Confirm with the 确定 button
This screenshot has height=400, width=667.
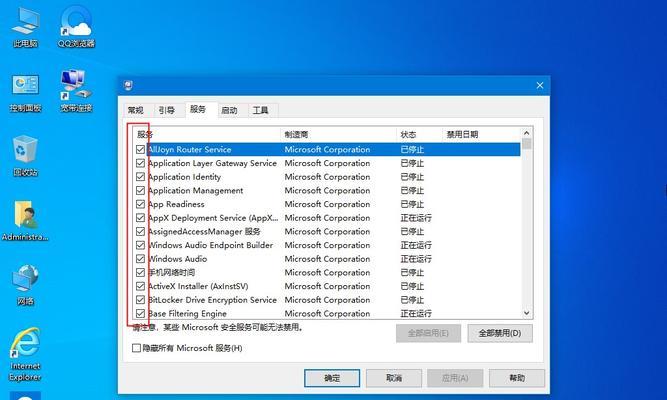pyautogui.click(x=332, y=378)
